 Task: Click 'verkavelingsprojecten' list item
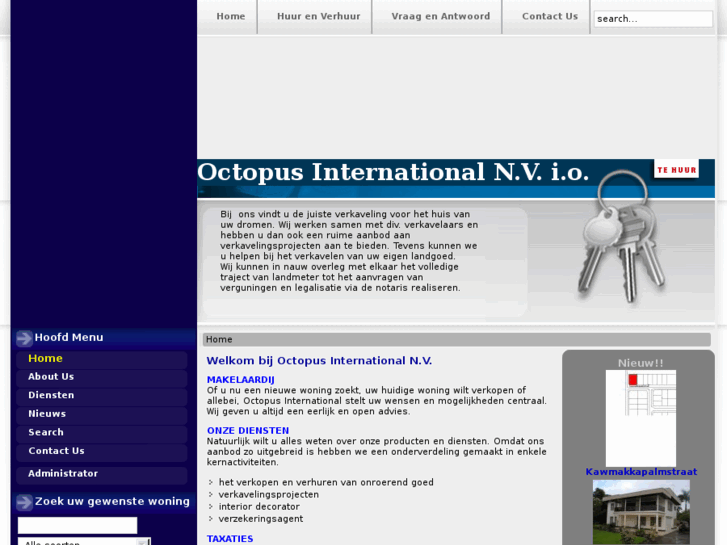[x=268, y=494]
